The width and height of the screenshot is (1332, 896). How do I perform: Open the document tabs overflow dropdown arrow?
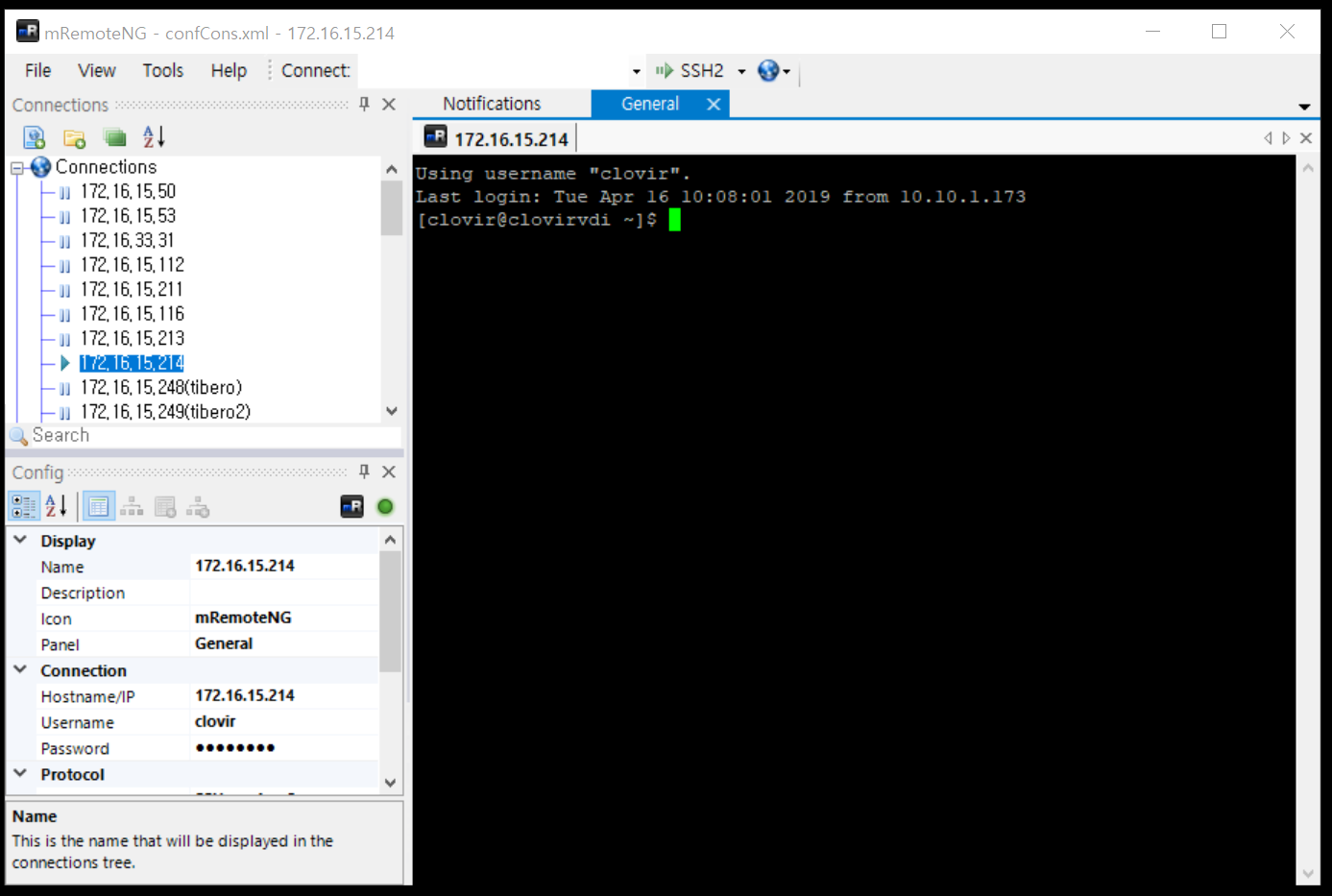click(x=1304, y=107)
